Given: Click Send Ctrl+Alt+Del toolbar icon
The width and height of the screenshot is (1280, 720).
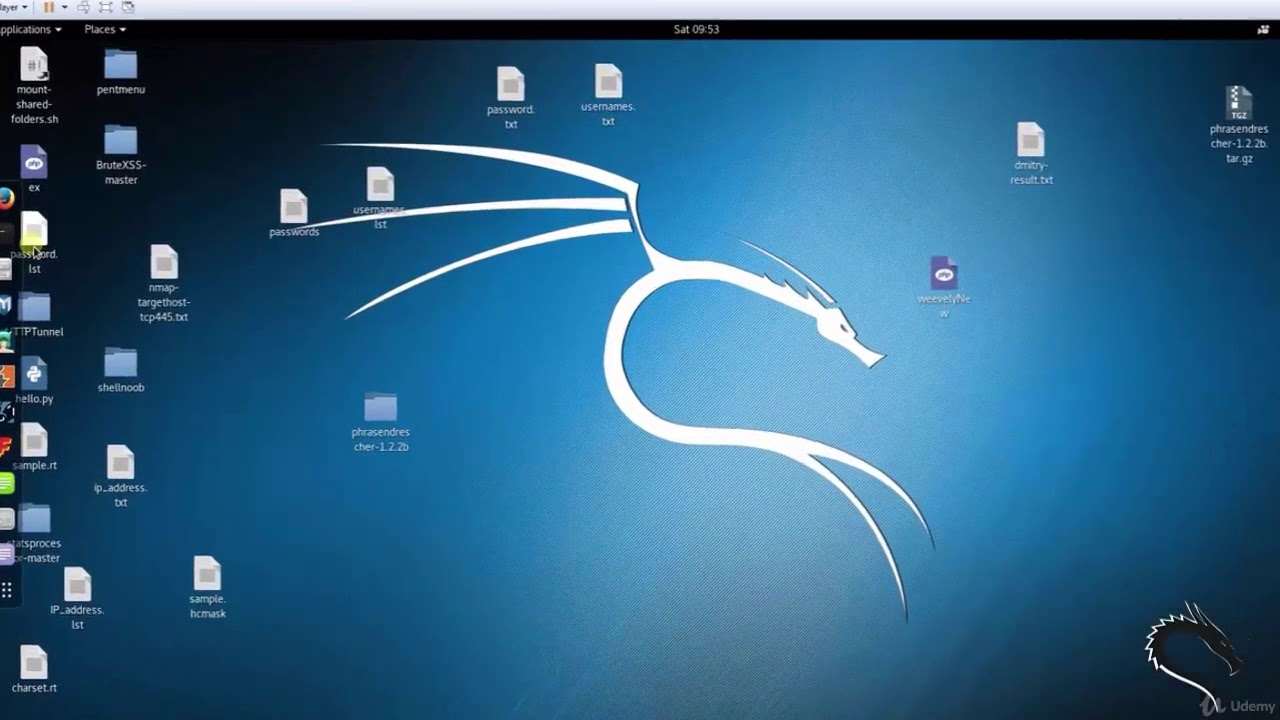Looking at the screenshot, I should (x=85, y=7).
